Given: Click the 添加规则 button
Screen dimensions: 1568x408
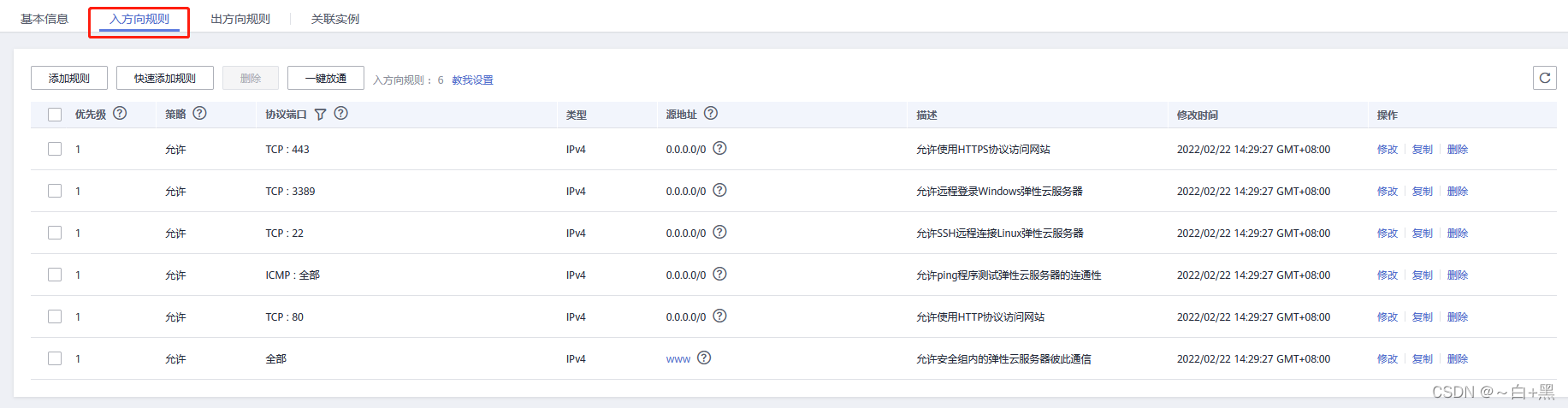Looking at the screenshot, I should [x=69, y=78].
